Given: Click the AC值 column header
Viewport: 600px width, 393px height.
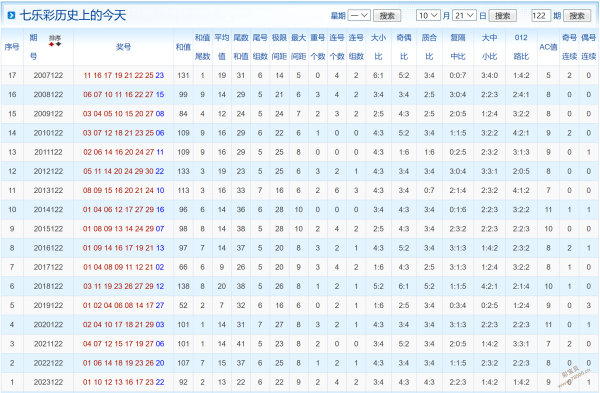Looking at the screenshot, I should pos(548,47).
